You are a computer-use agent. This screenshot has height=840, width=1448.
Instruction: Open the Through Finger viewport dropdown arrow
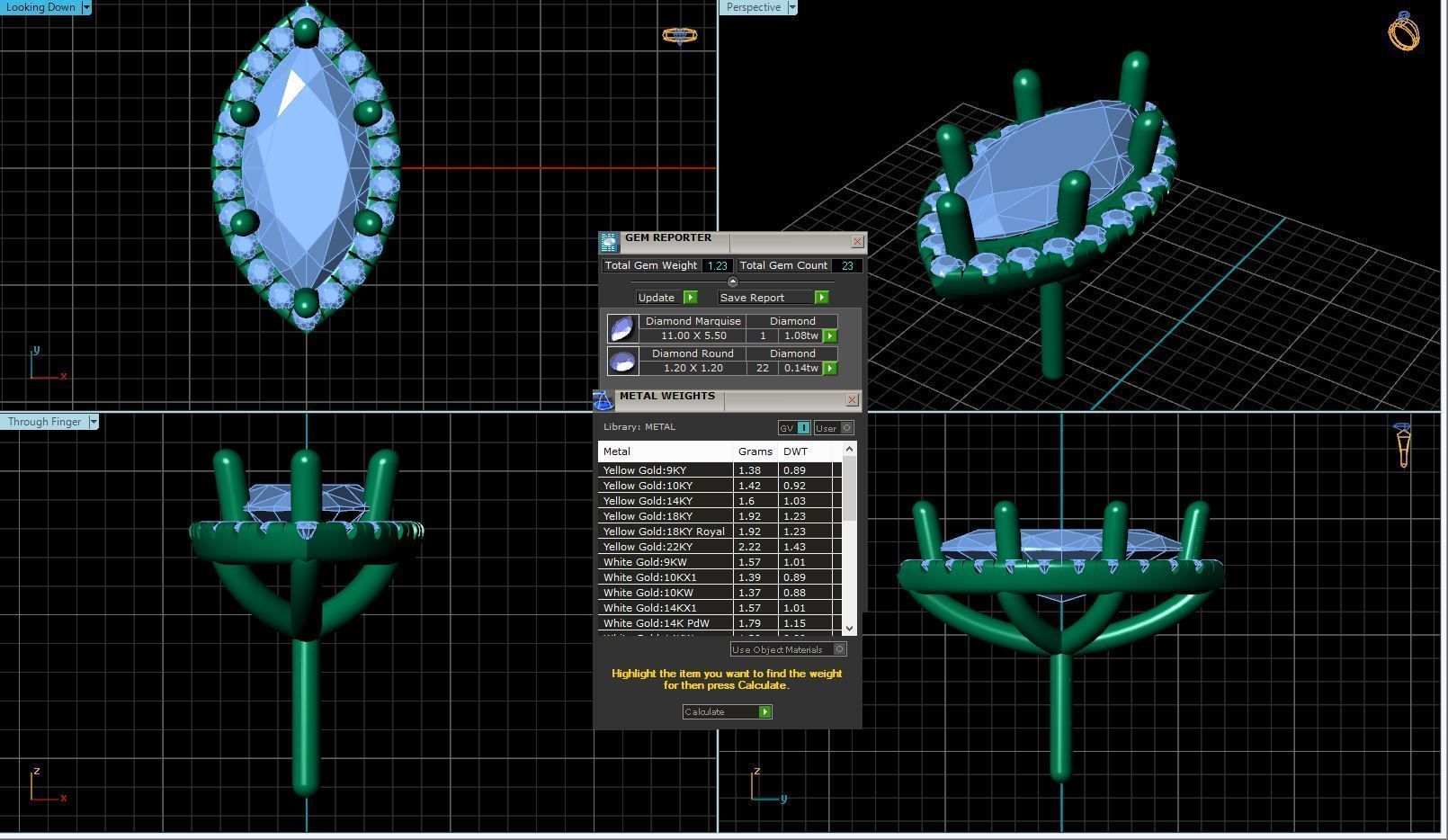[93, 422]
